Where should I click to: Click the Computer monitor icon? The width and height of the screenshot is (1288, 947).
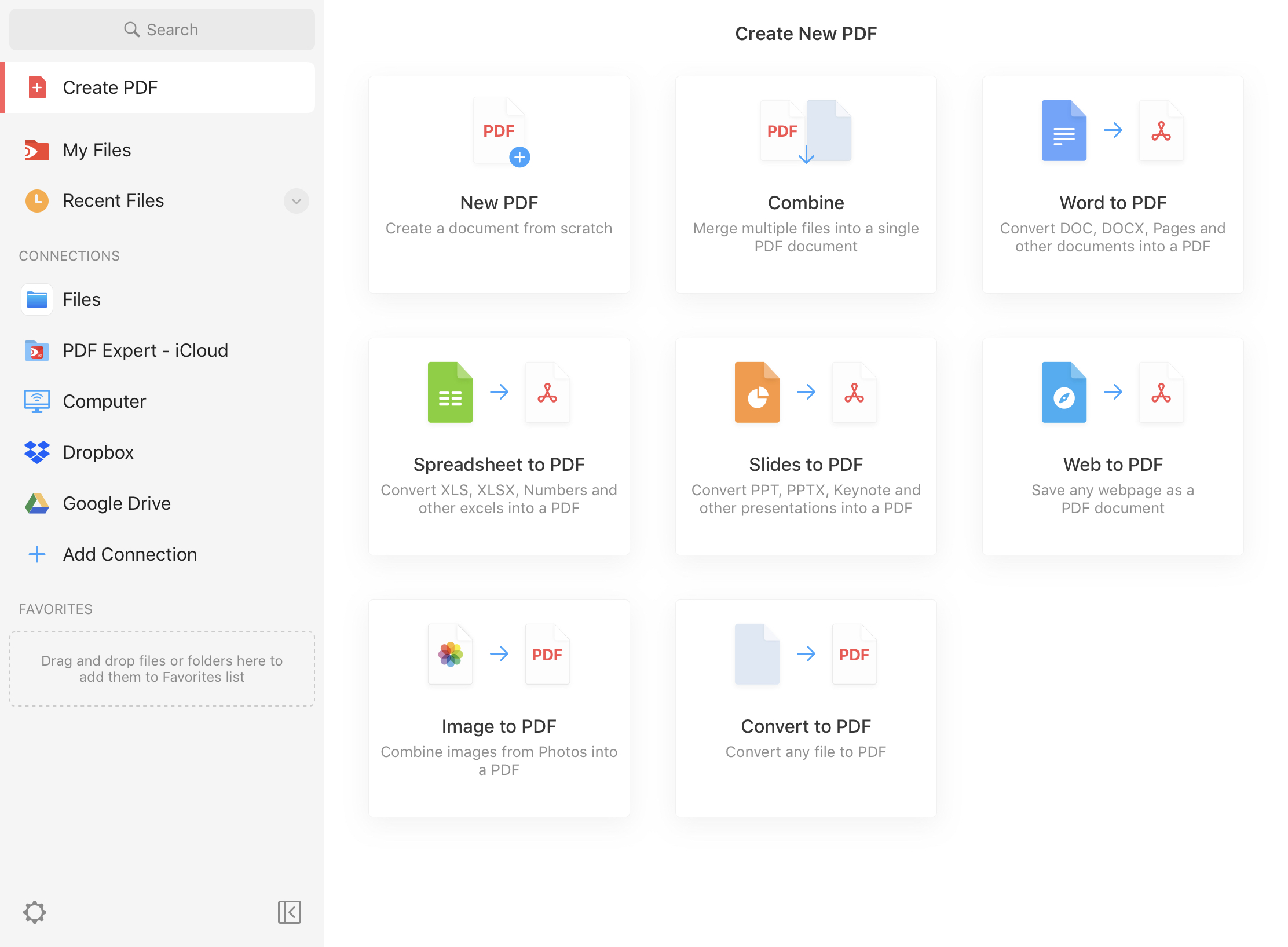37,401
